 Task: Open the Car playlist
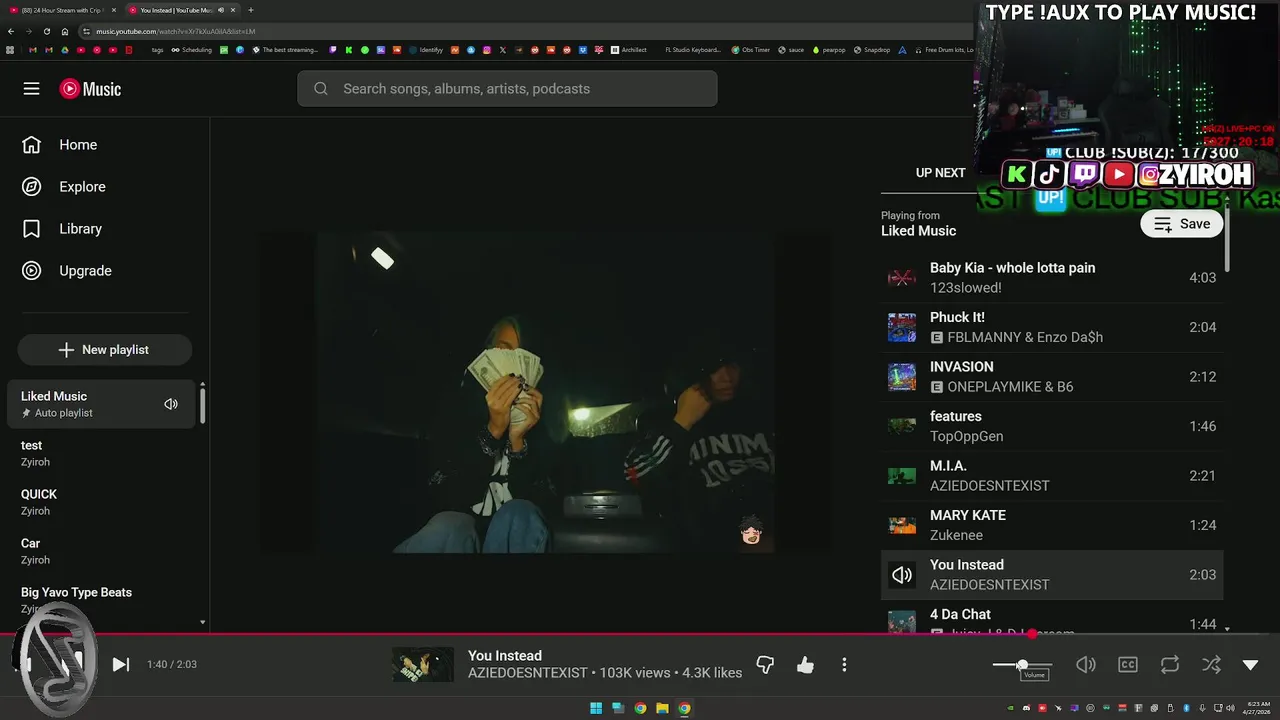pyautogui.click(x=100, y=551)
